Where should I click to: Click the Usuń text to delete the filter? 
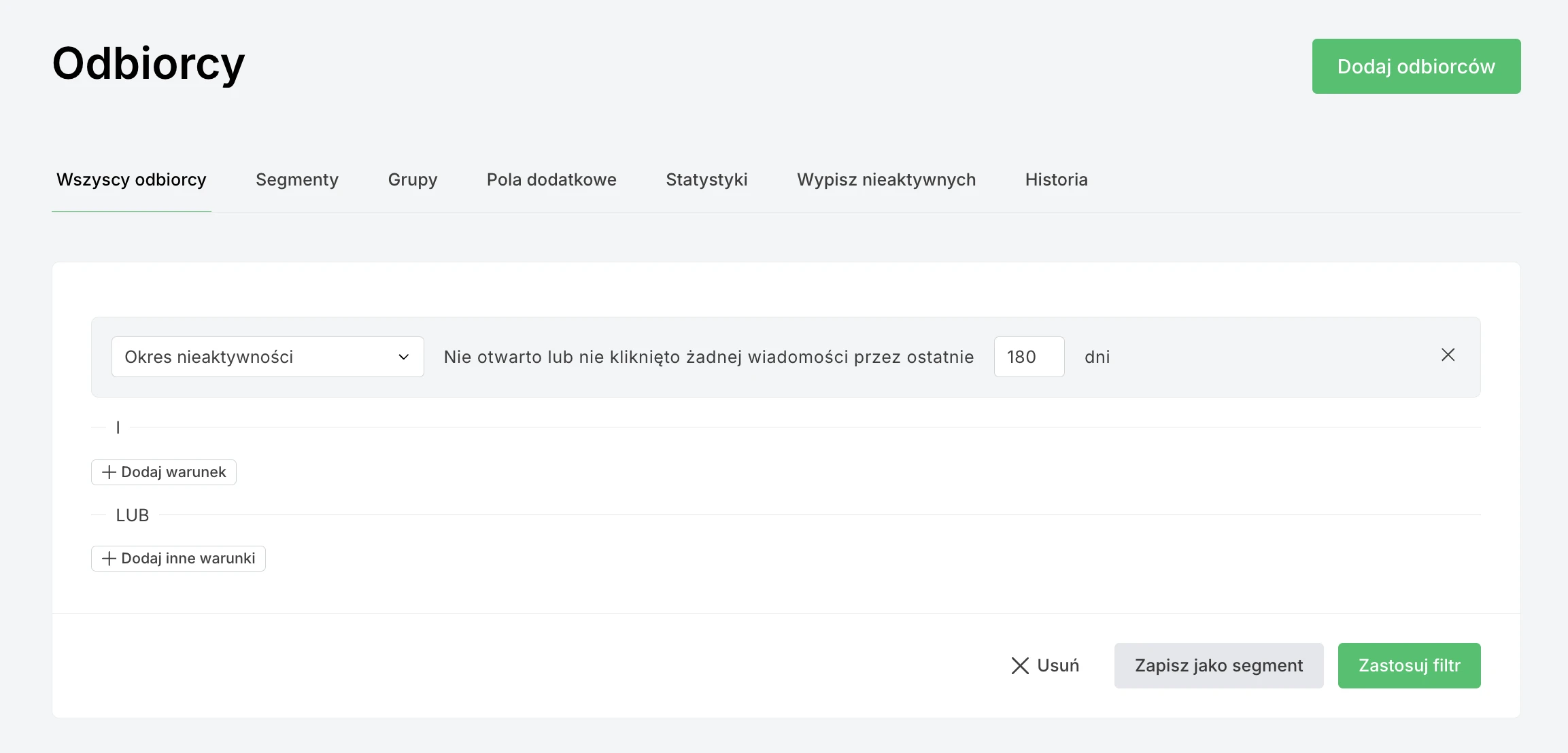point(1058,665)
